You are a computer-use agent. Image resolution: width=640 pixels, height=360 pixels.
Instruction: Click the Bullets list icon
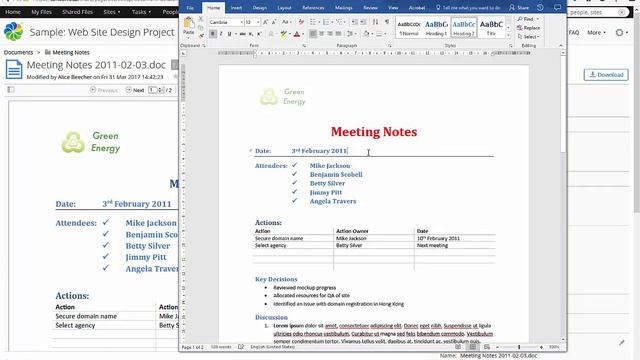pos(313,22)
